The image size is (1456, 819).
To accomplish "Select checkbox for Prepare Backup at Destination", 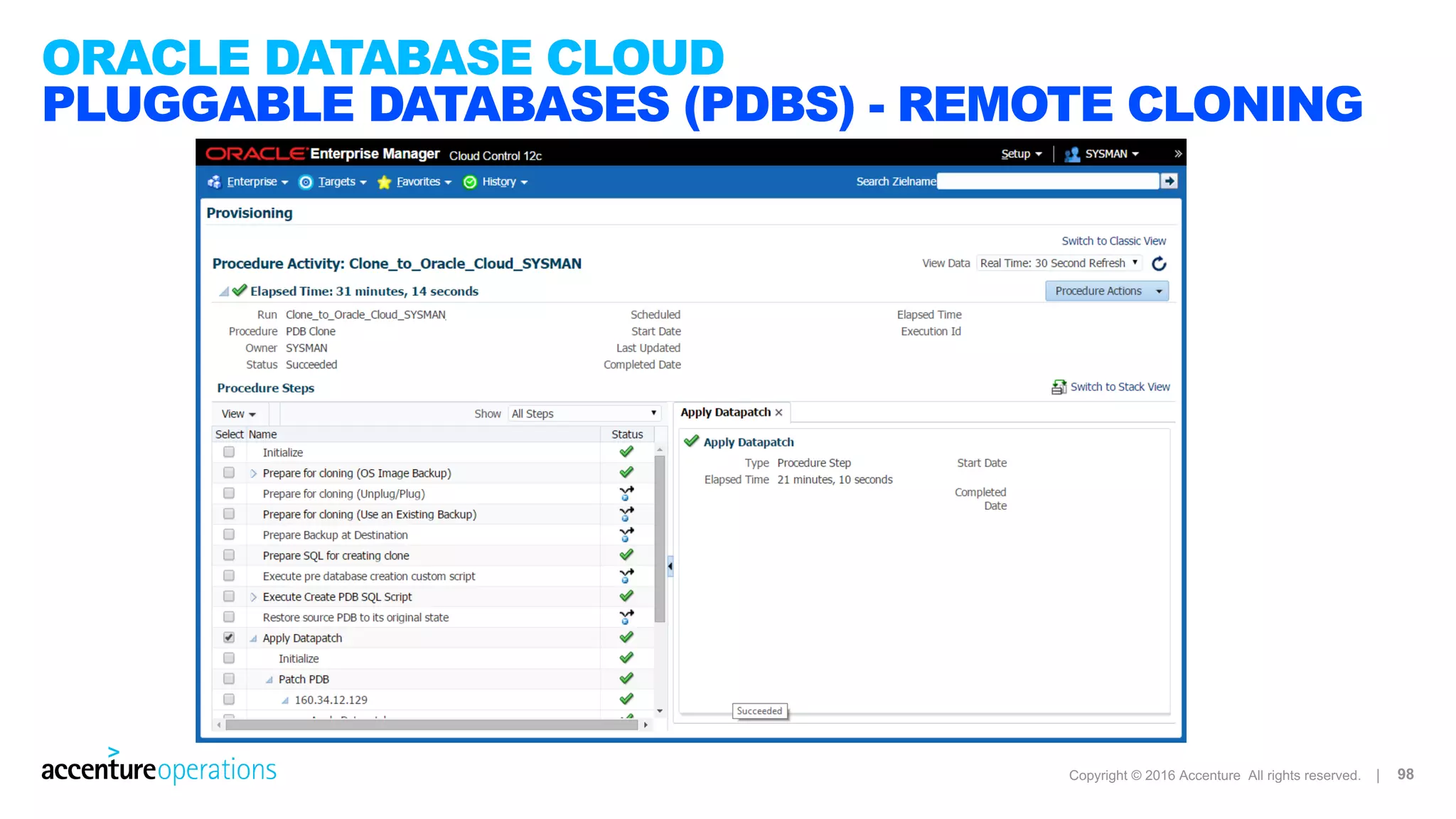I will click(229, 535).
